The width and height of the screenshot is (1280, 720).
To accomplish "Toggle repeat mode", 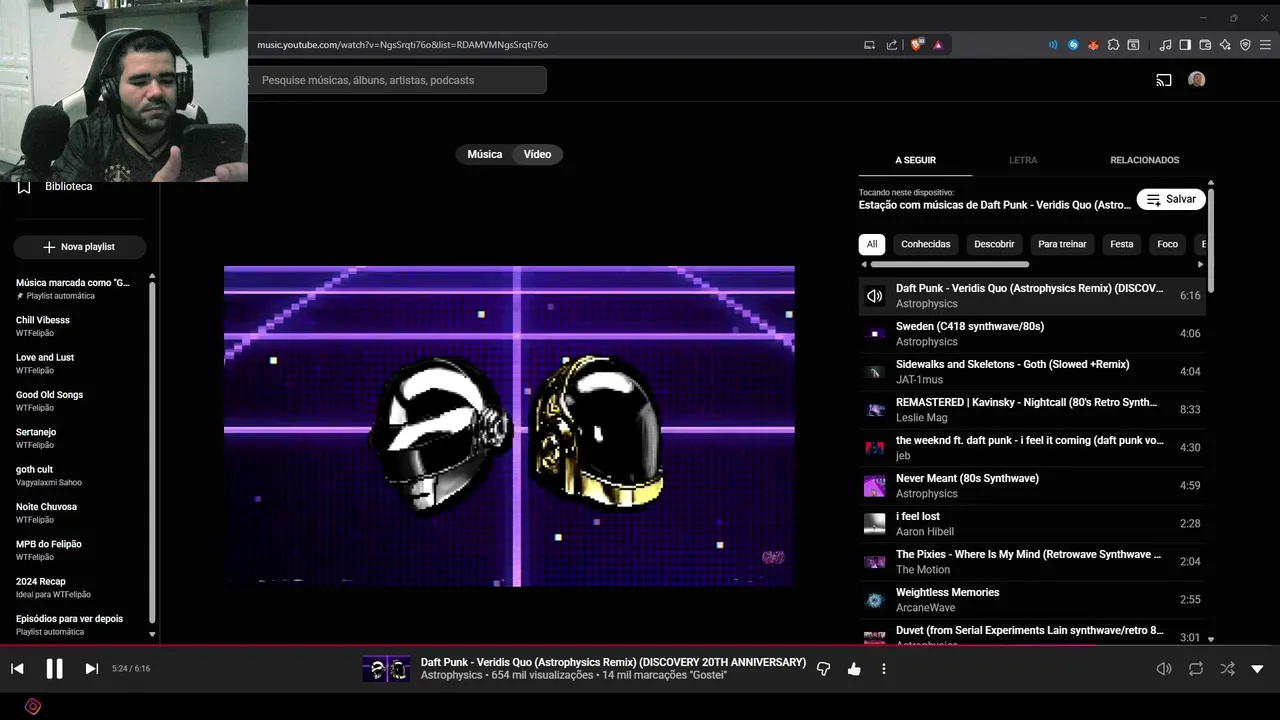I will (1196, 669).
